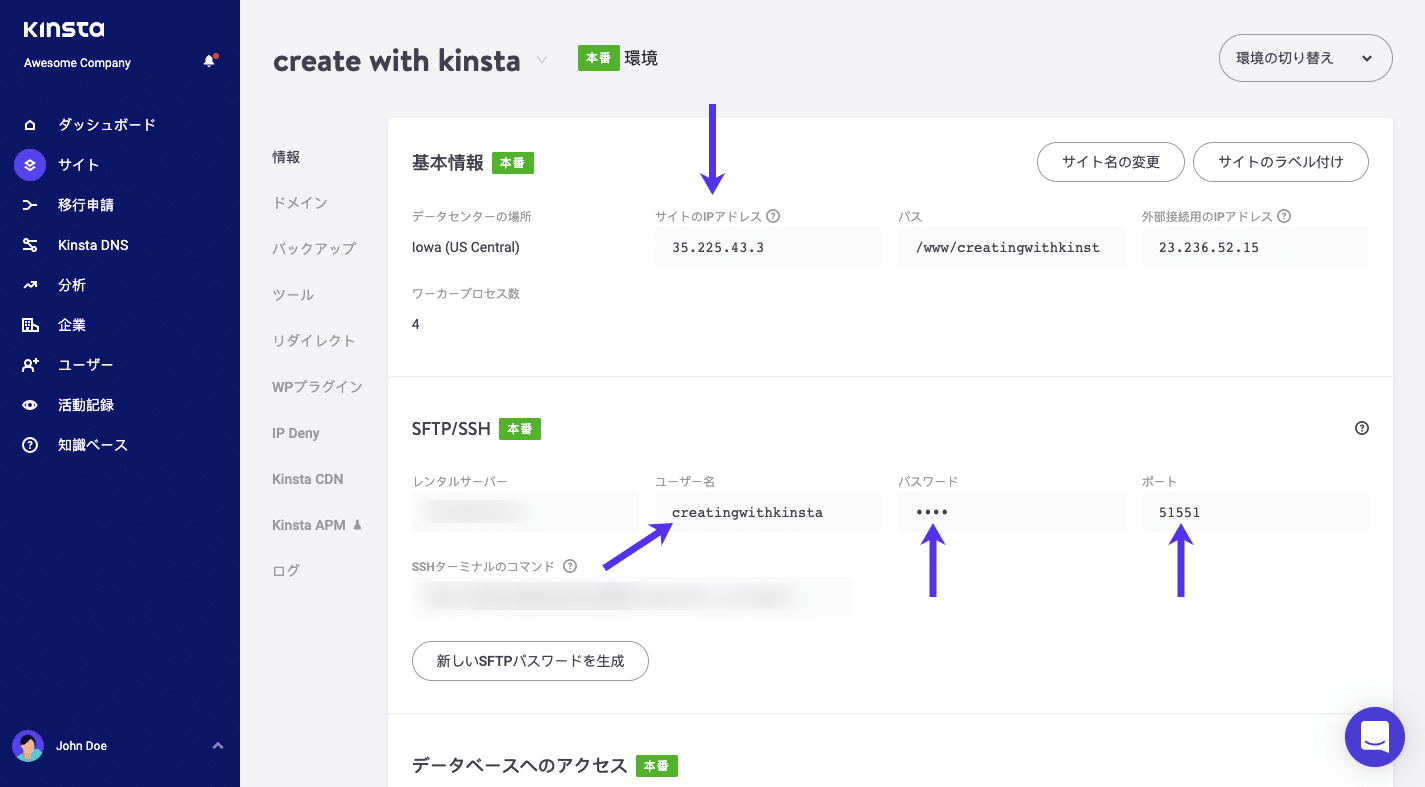
Task: Select ドメイン tab
Action: [x=300, y=203]
